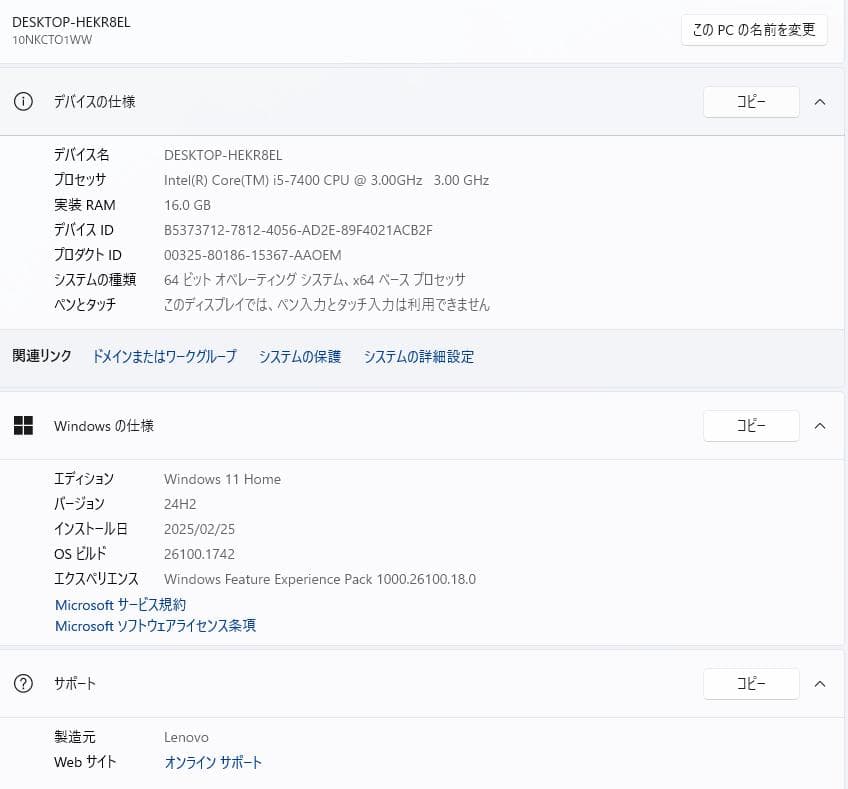Click the question mark icon beside サポート
The height and width of the screenshot is (789, 848).
(x=23, y=683)
